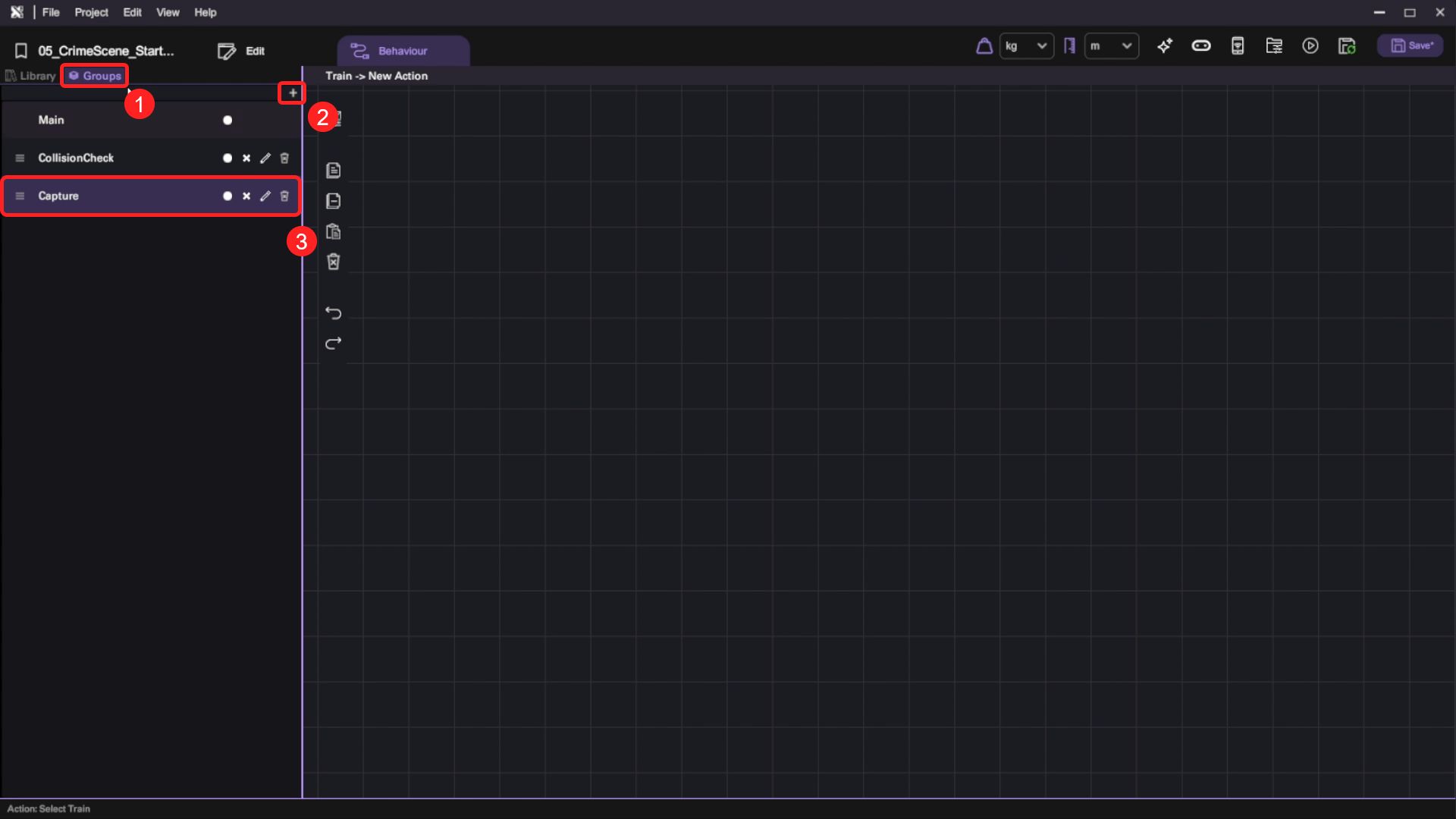Open the project folder settings icon
The width and height of the screenshot is (1456, 819).
(1274, 46)
